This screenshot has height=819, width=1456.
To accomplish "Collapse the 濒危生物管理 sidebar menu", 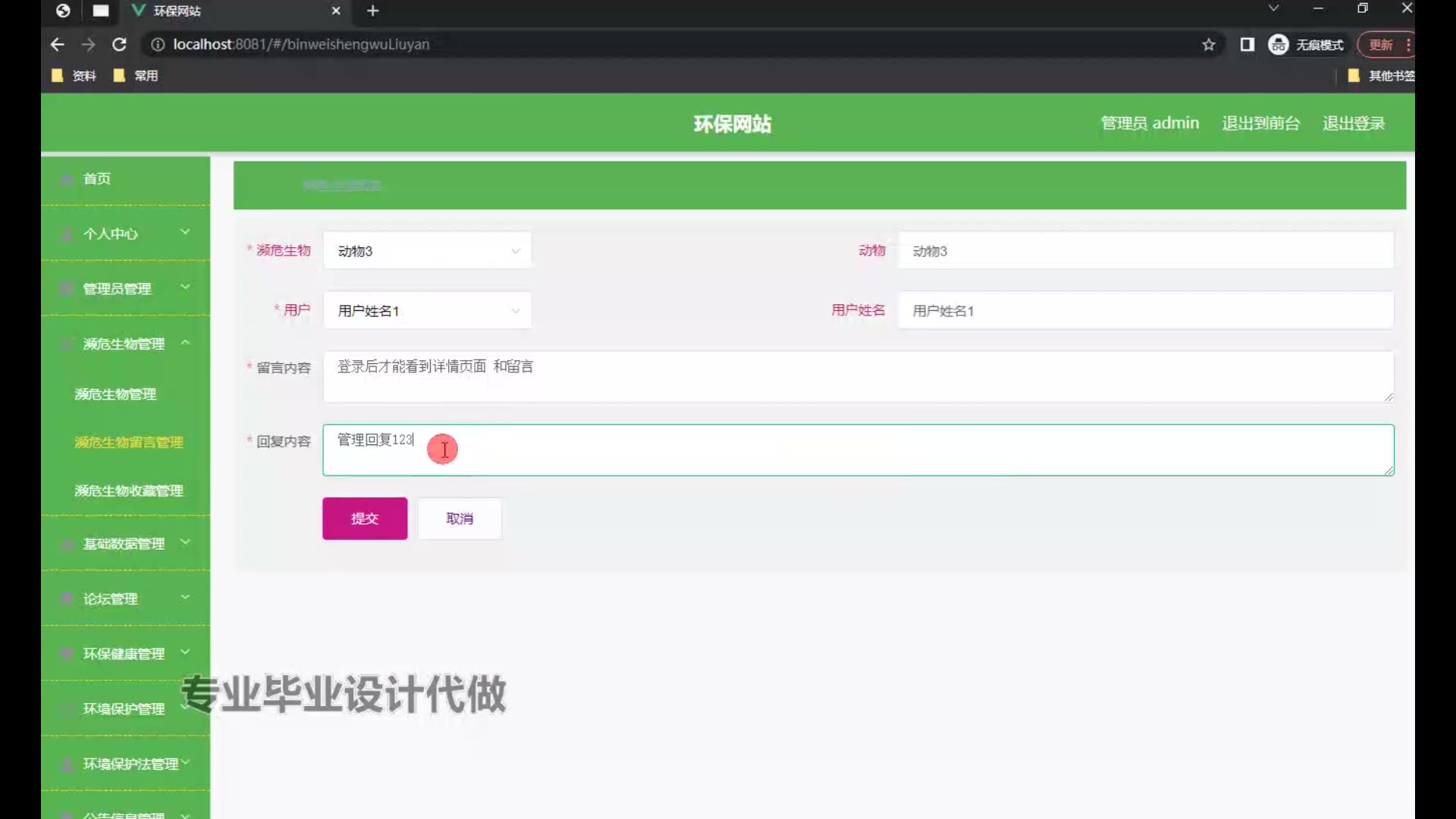I will [x=125, y=344].
